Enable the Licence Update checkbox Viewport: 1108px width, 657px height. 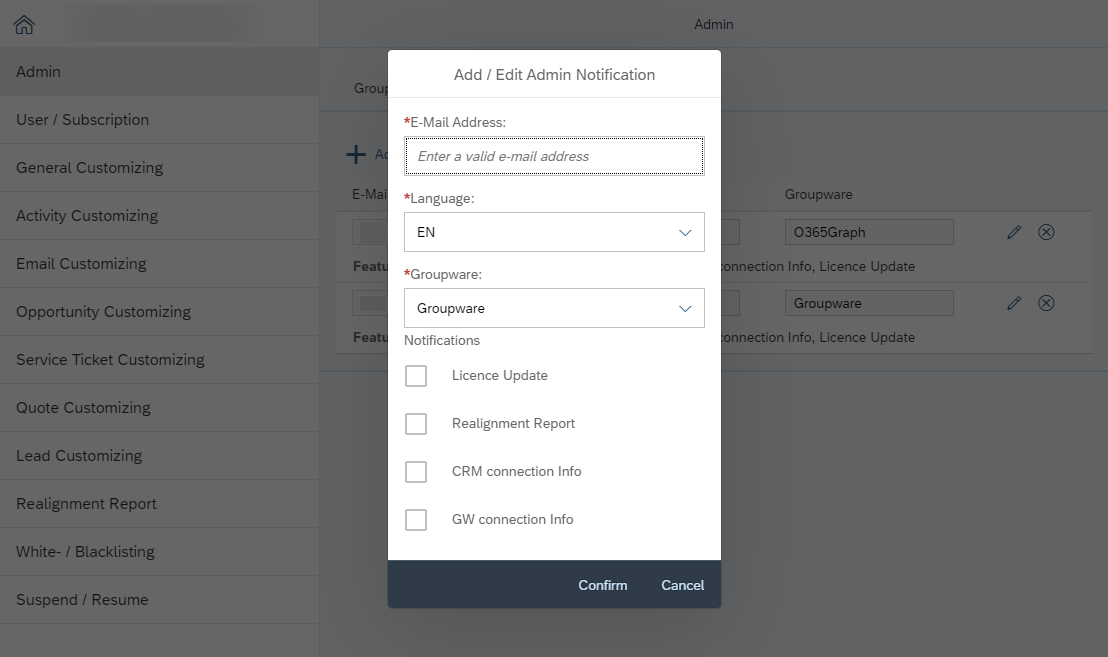[x=416, y=376]
